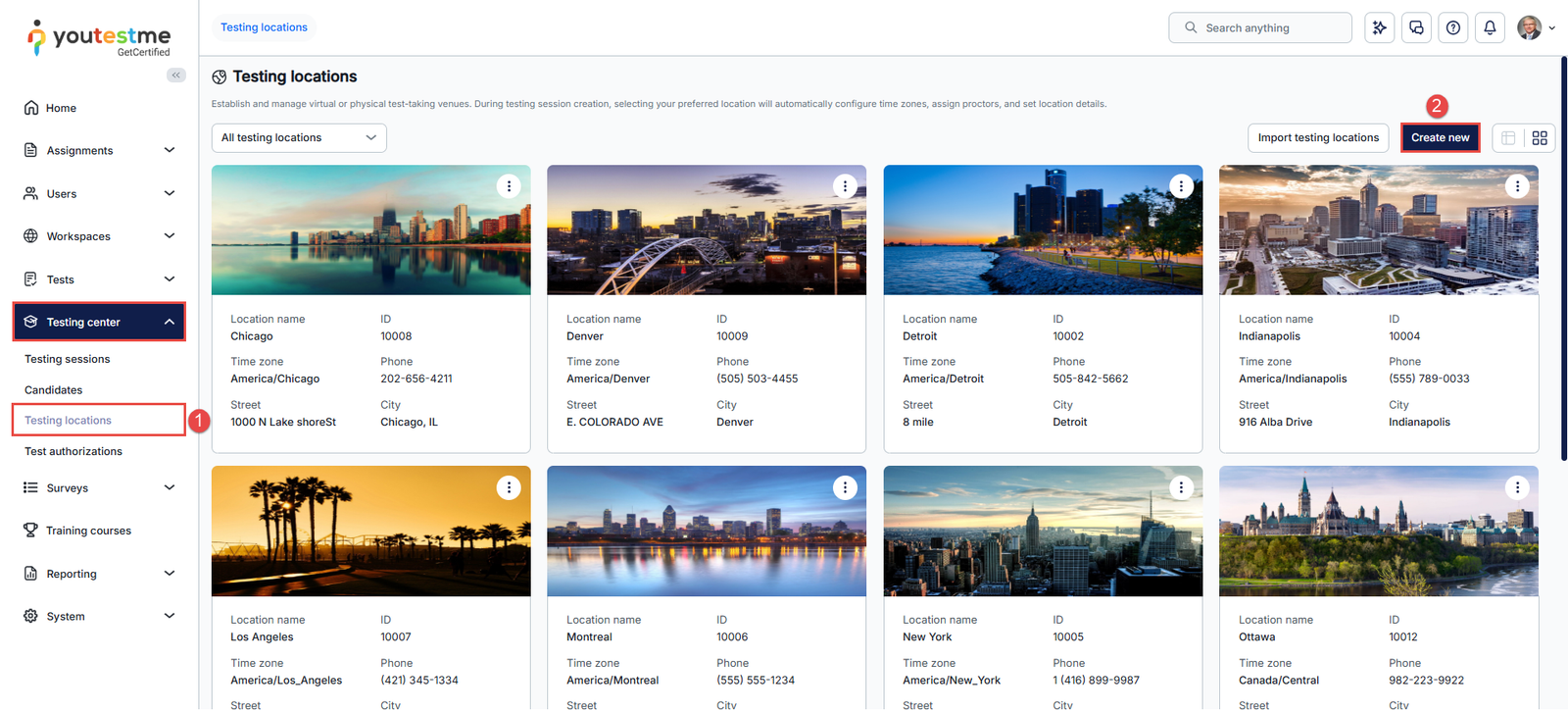Viewport: 1568px width, 710px height.
Task: Go to Testing sessions in sidebar
Action: (x=68, y=359)
